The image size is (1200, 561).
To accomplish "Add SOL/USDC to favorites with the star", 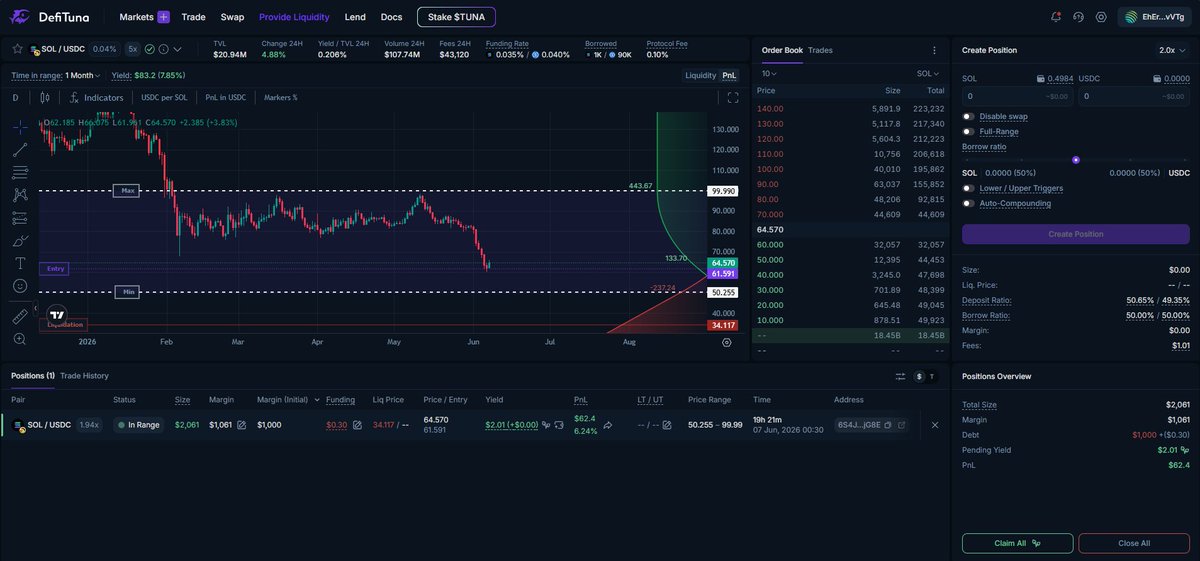I will point(17,49).
